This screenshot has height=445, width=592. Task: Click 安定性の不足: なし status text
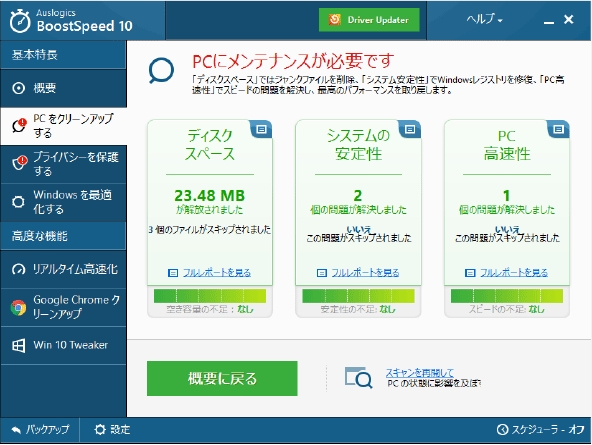pos(358,309)
